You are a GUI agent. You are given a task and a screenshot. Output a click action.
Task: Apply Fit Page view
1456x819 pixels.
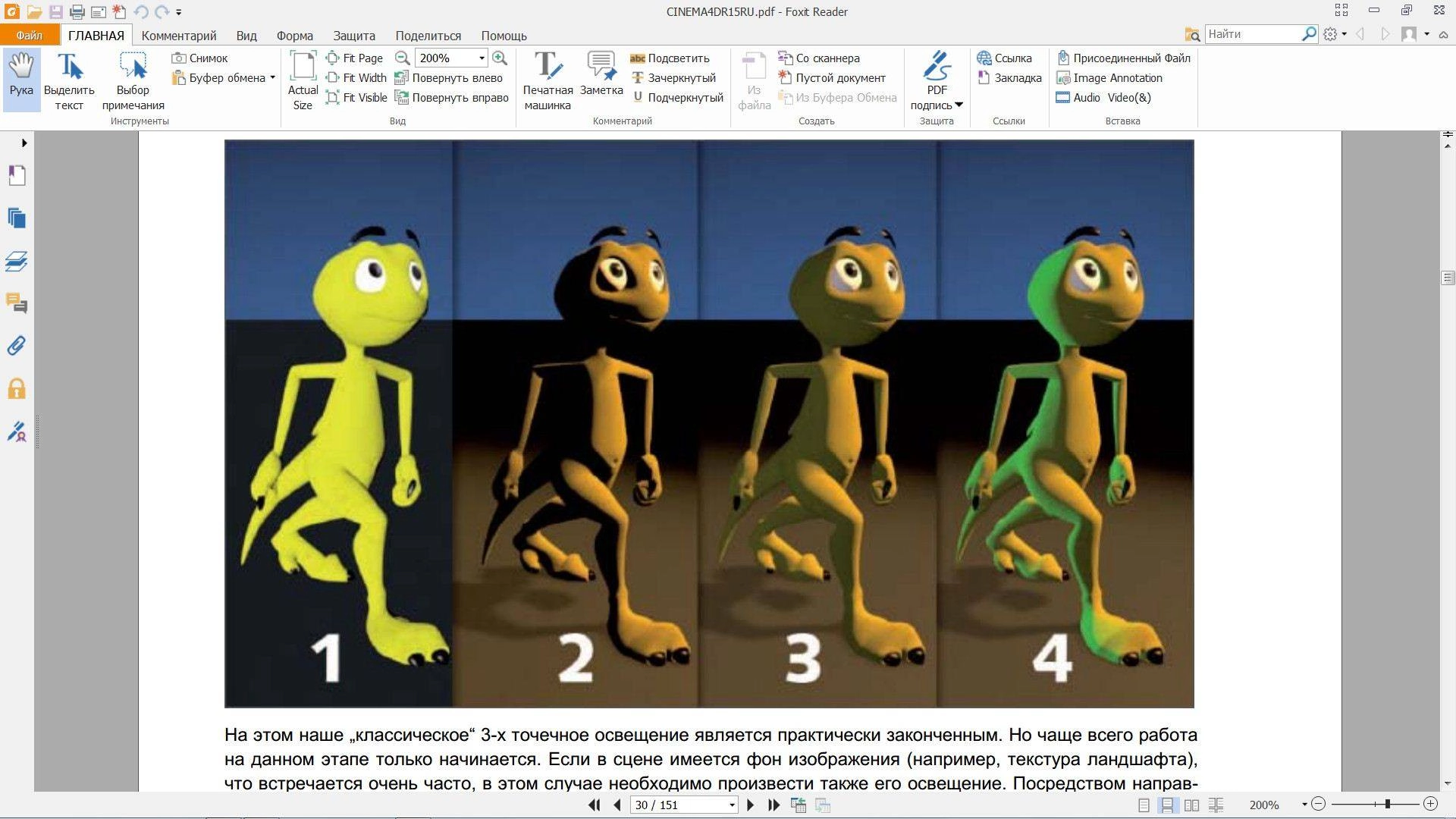coord(354,58)
